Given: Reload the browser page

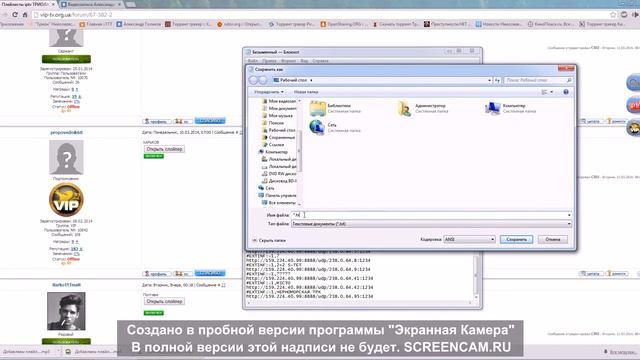Looking at the screenshot, I should [15, 15].
